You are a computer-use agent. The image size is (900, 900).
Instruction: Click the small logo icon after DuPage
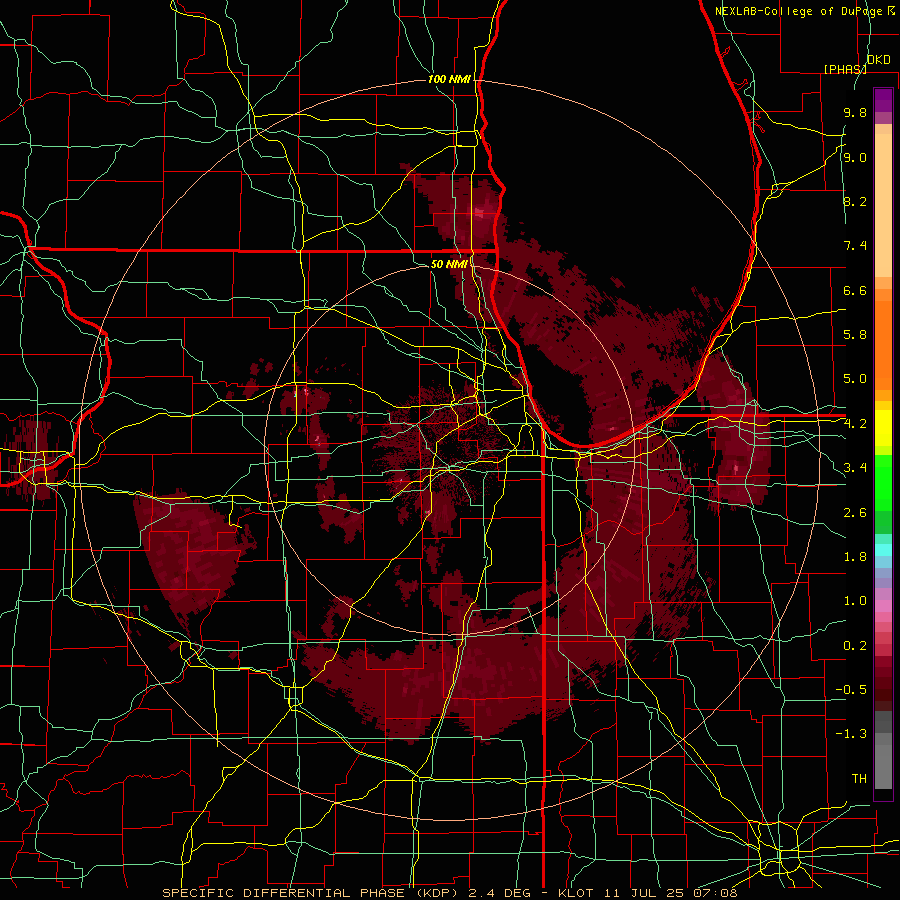[x=891, y=10]
